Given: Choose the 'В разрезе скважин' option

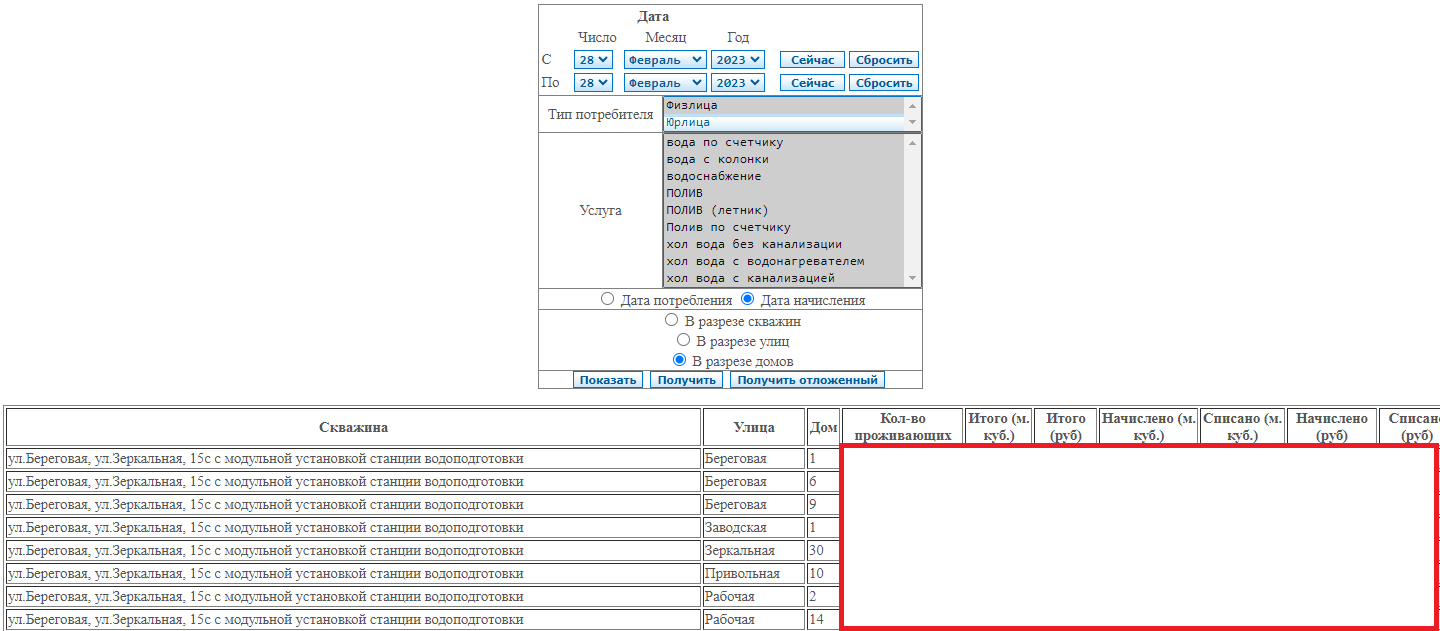Looking at the screenshot, I should [x=671, y=321].
